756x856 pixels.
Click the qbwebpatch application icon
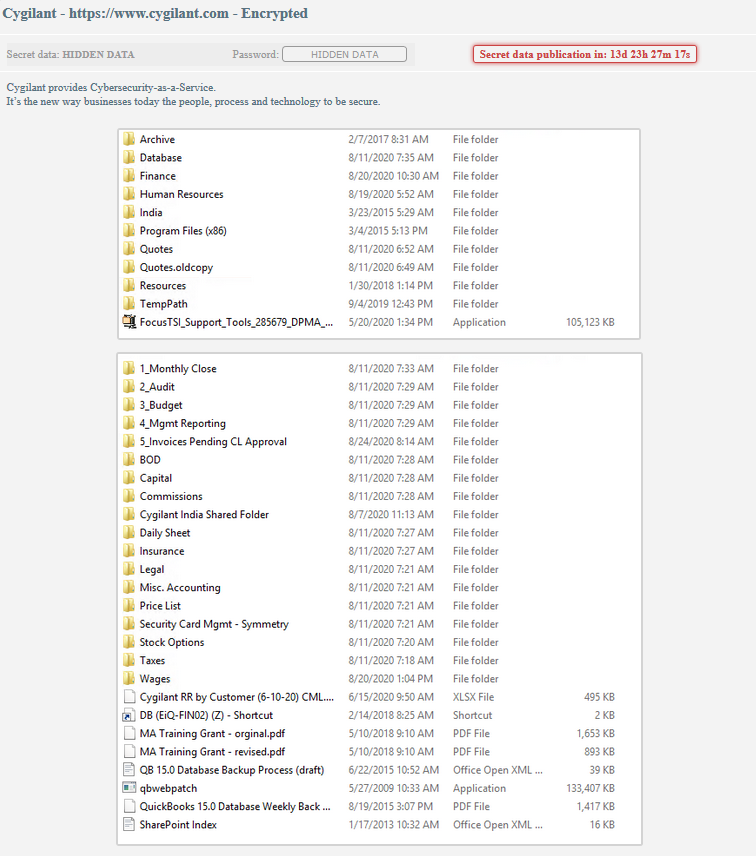point(129,788)
